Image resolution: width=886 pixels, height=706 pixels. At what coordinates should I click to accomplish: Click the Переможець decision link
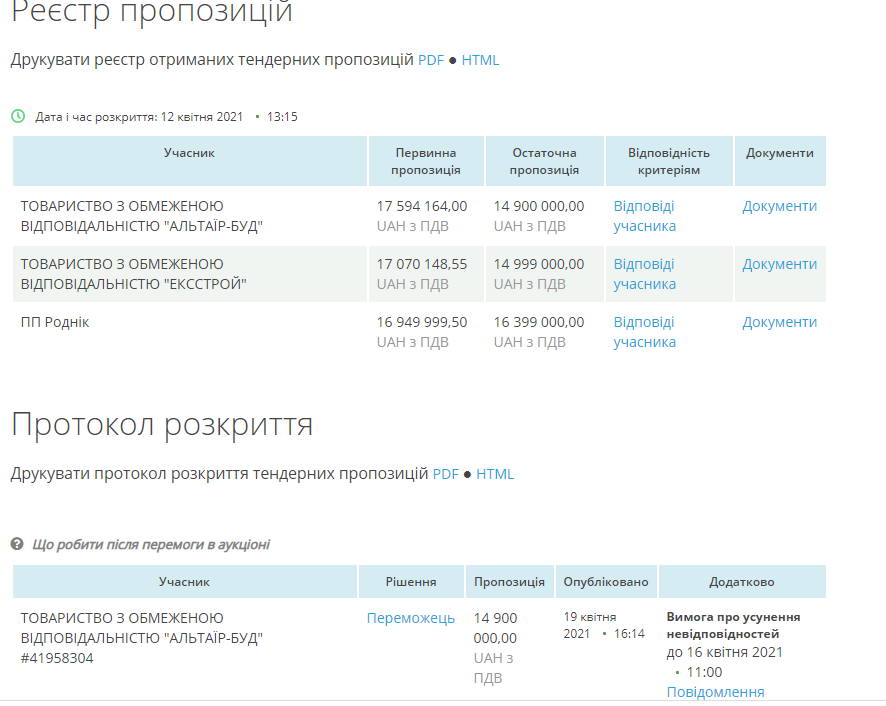(x=410, y=618)
